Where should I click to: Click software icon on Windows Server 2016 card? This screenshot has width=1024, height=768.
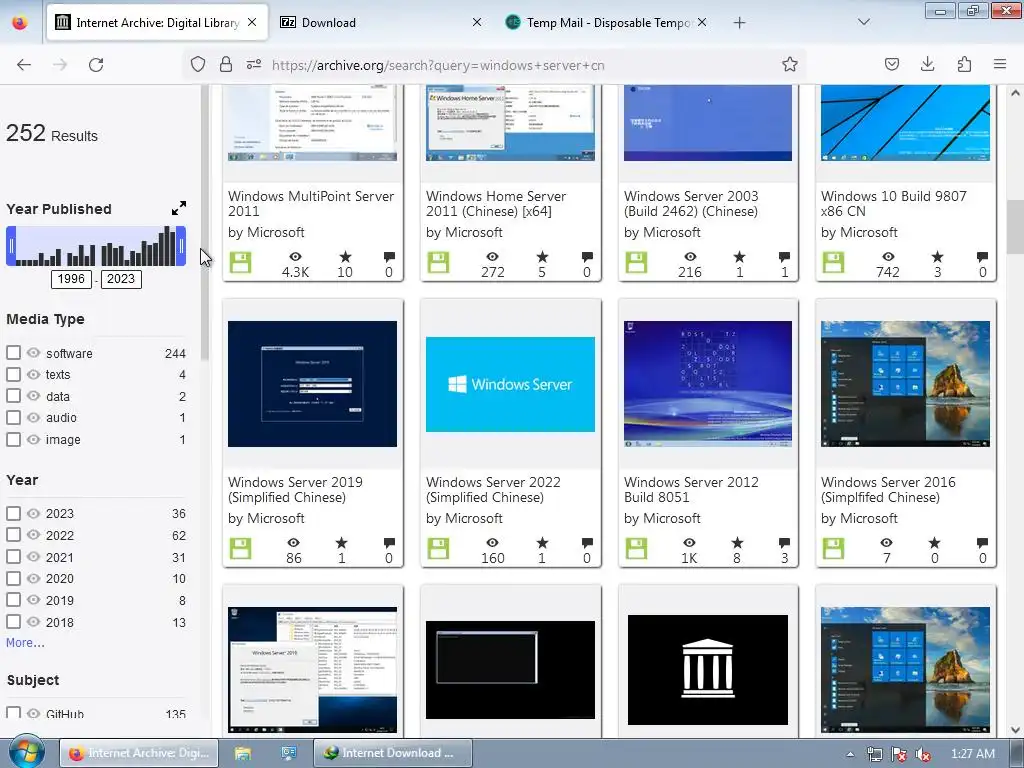click(833, 548)
